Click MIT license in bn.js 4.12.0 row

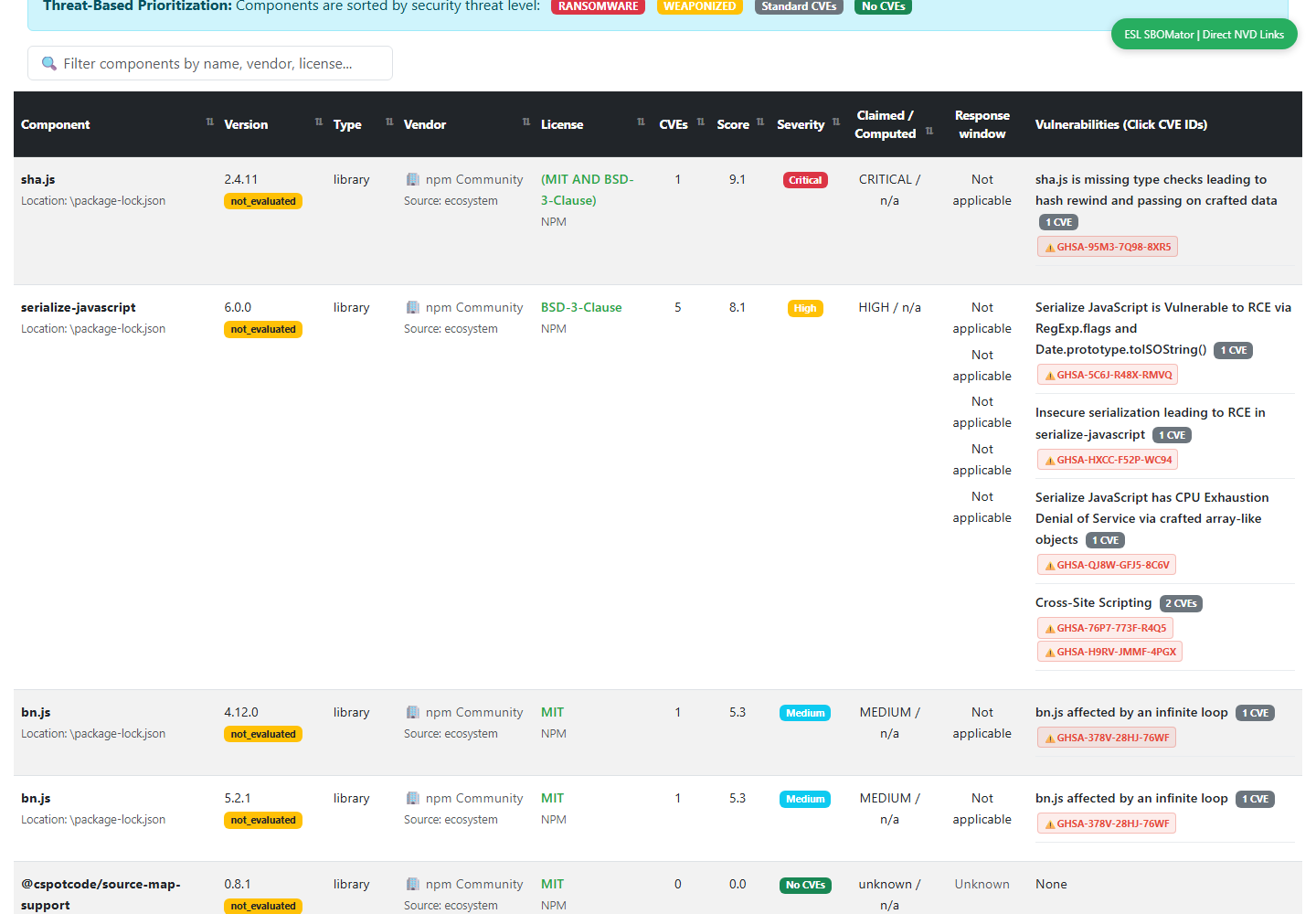[552, 712]
